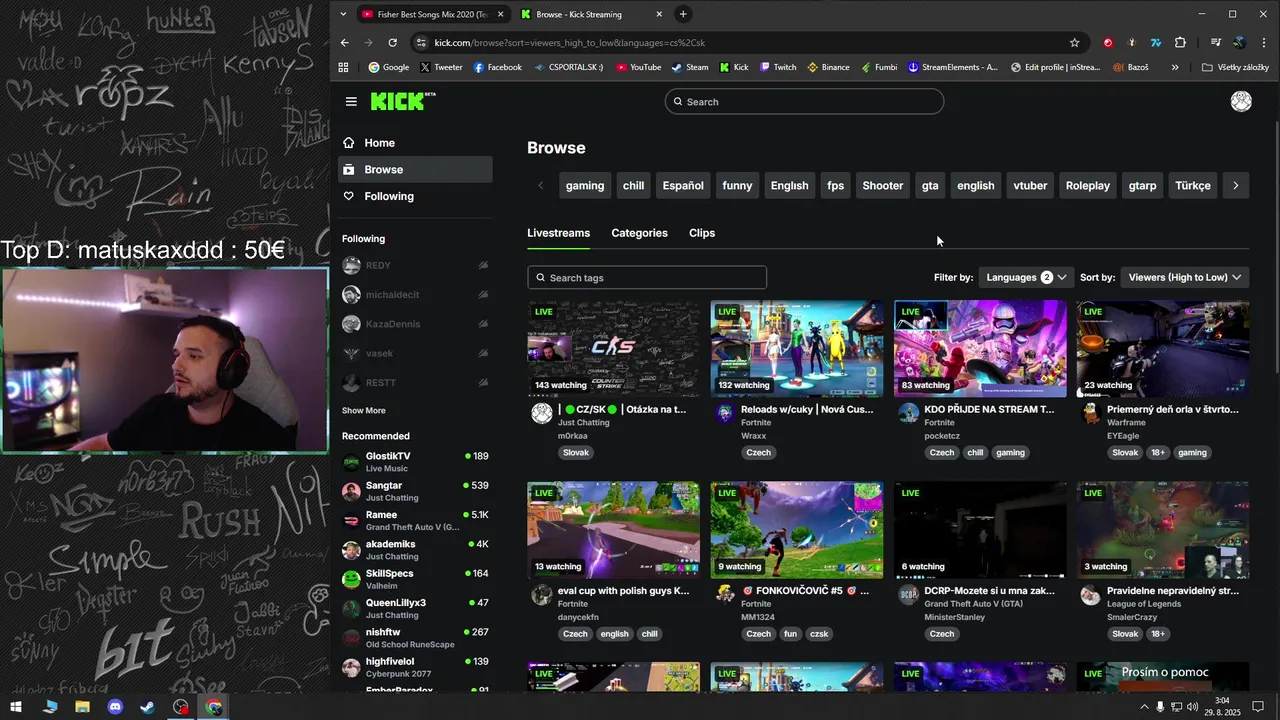The image size is (1280, 720).
Task: Select the Roleplay tag chip
Action: click(x=1088, y=186)
